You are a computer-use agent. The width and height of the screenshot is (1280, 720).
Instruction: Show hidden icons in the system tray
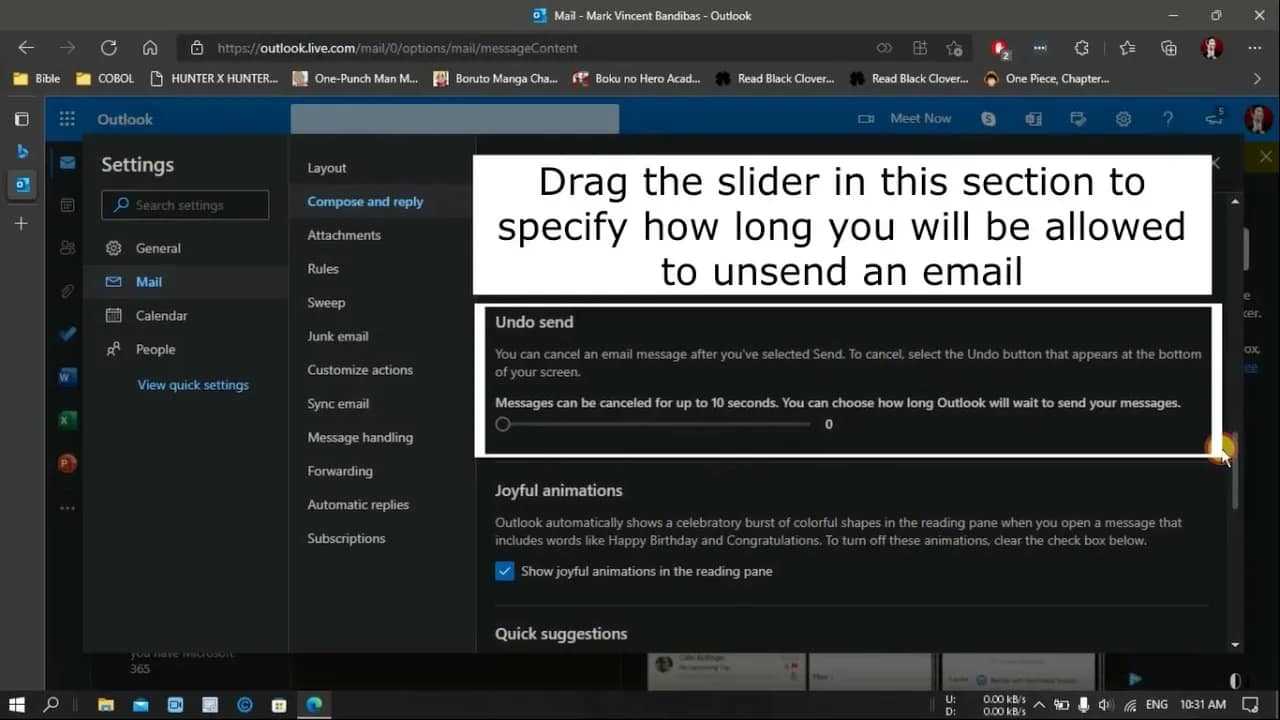coord(1038,705)
